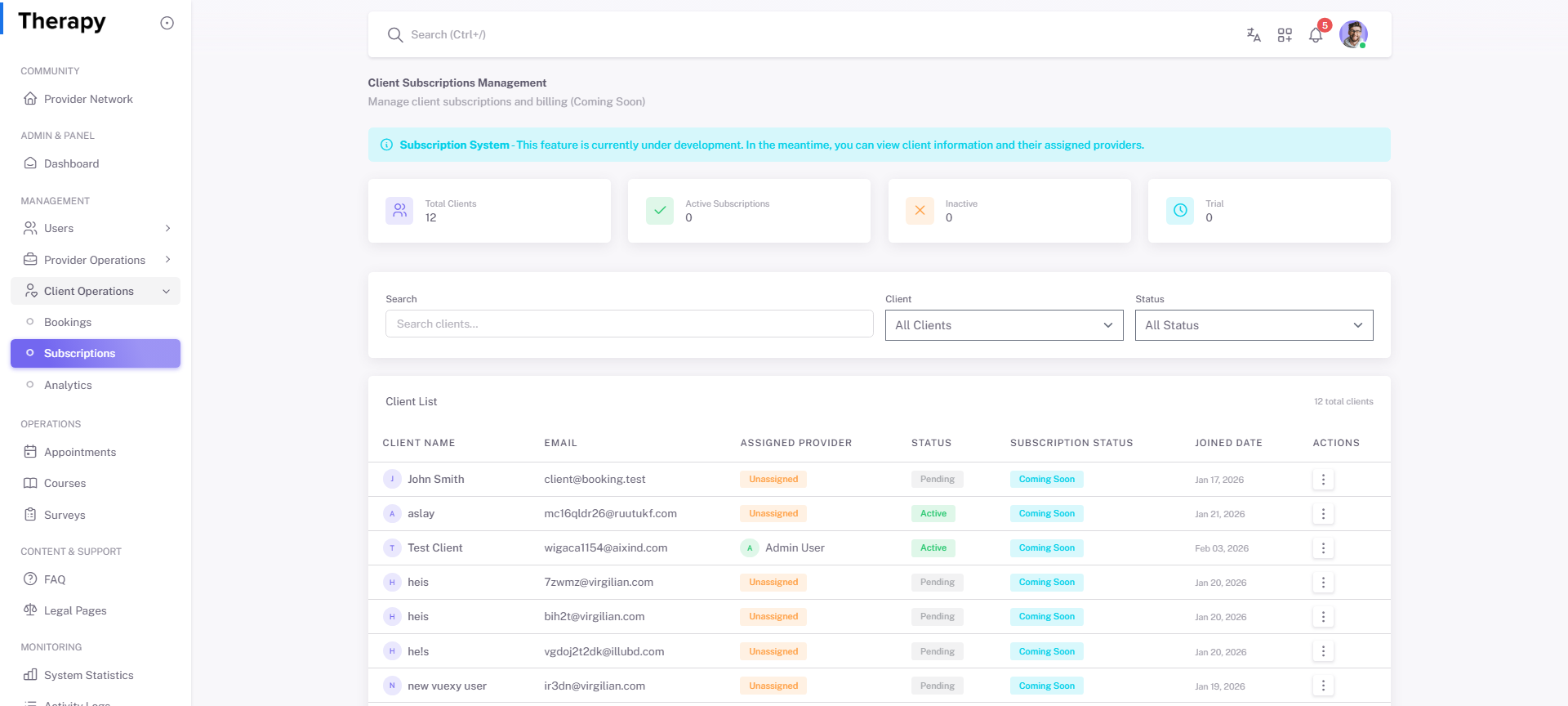
Task: Click the CLIENT NAME column header
Action: click(419, 443)
